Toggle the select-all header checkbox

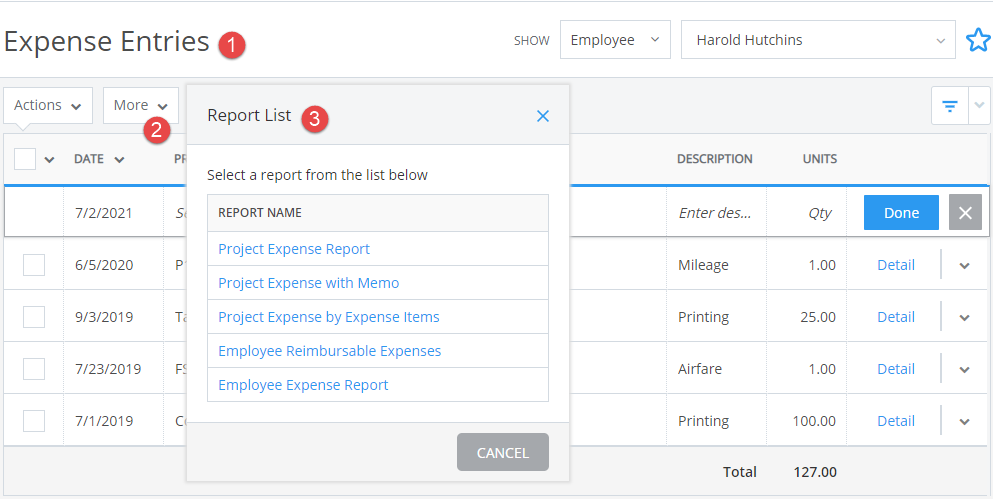(x=25, y=159)
